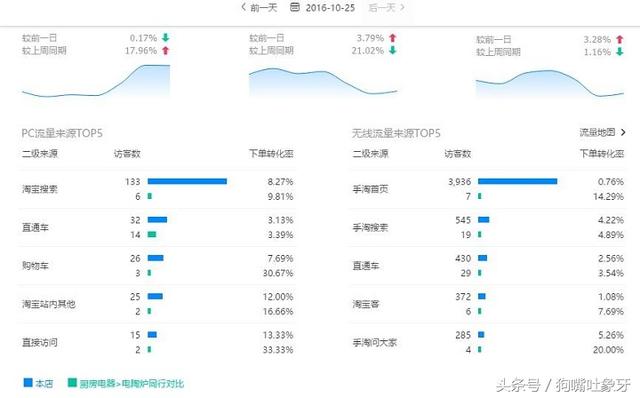Go to next day 后一天
The width and height of the screenshot is (640, 398).
pyautogui.click(x=386, y=7)
